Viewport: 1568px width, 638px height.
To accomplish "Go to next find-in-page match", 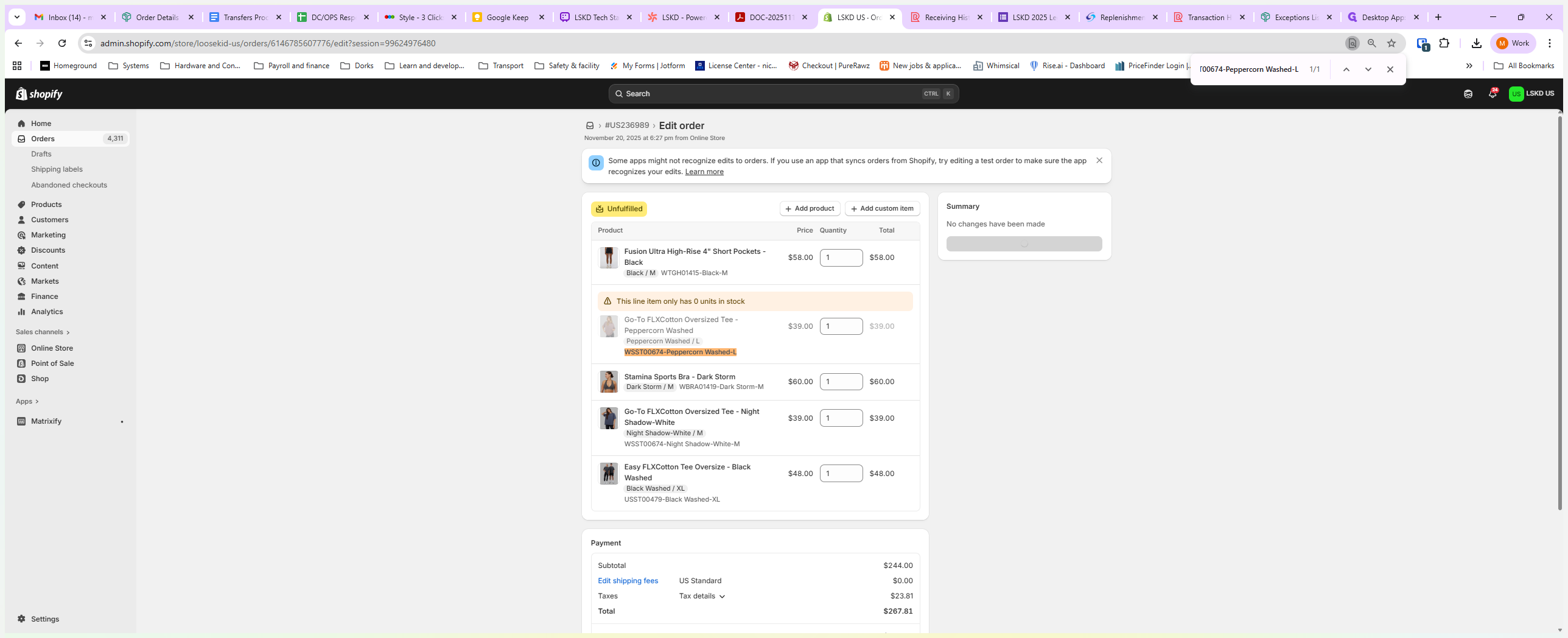I will coord(1368,69).
